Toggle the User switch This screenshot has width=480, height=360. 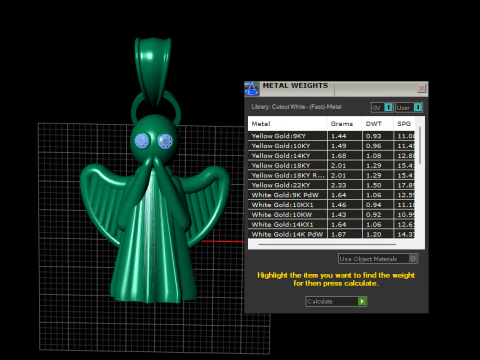coord(409,107)
